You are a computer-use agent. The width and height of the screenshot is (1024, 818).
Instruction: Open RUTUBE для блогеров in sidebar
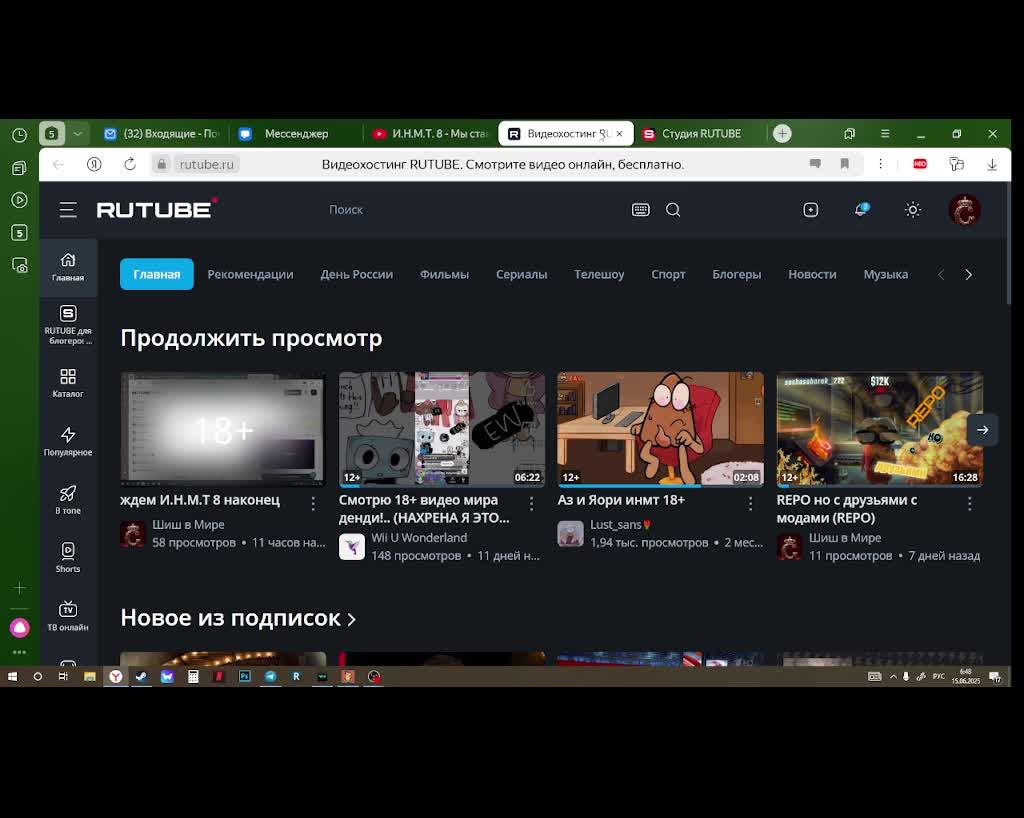click(68, 324)
